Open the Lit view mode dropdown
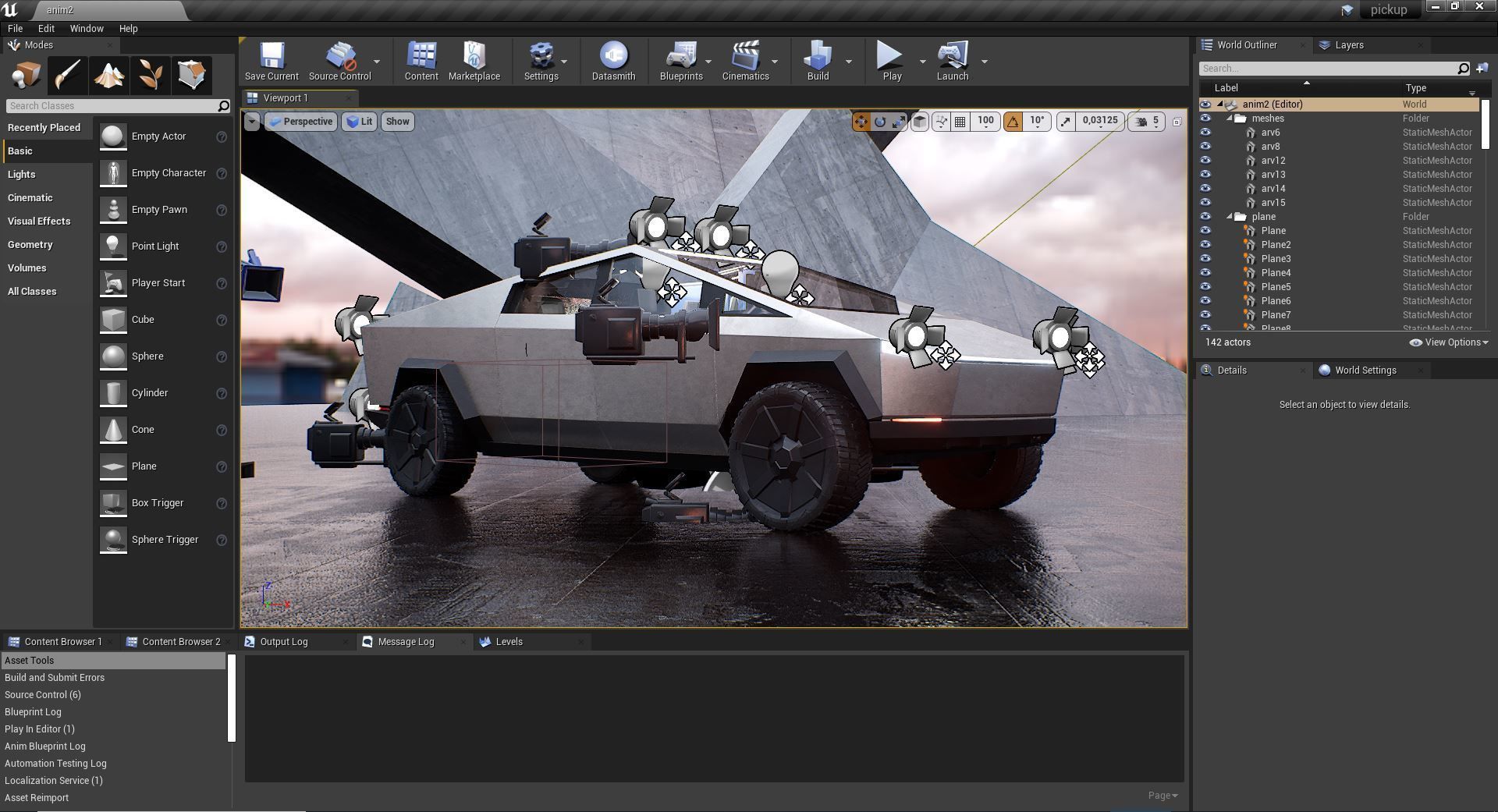The height and width of the screenshot is (812, 1498). click(x=359, y=122)
